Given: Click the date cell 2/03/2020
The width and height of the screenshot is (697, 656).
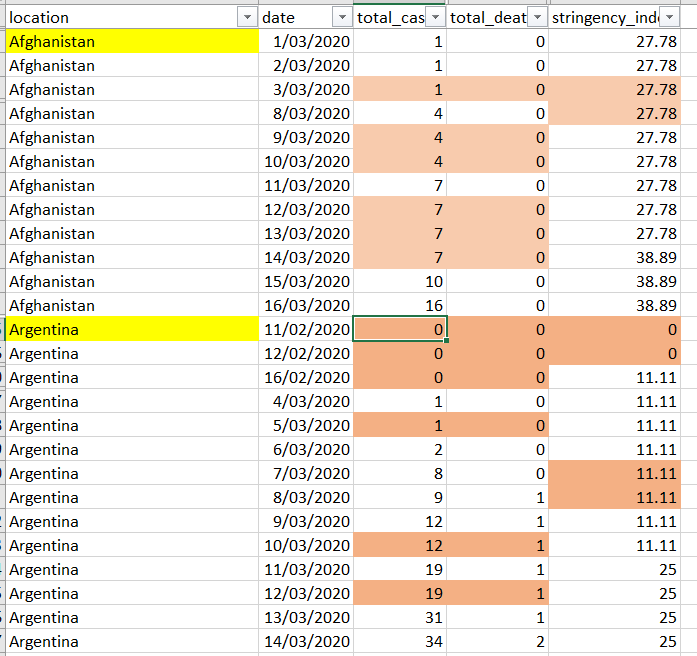Looking at the screenshot, I should click(x=306, y=65).
